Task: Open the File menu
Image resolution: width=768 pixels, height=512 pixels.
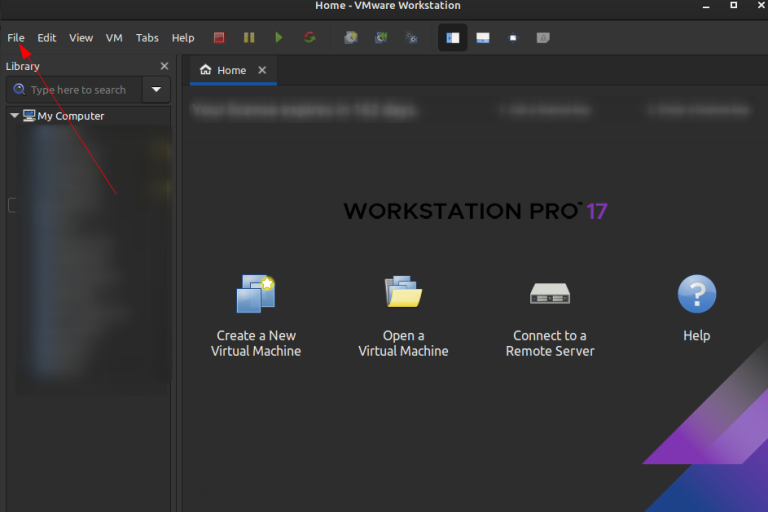Action: [16, 38]
